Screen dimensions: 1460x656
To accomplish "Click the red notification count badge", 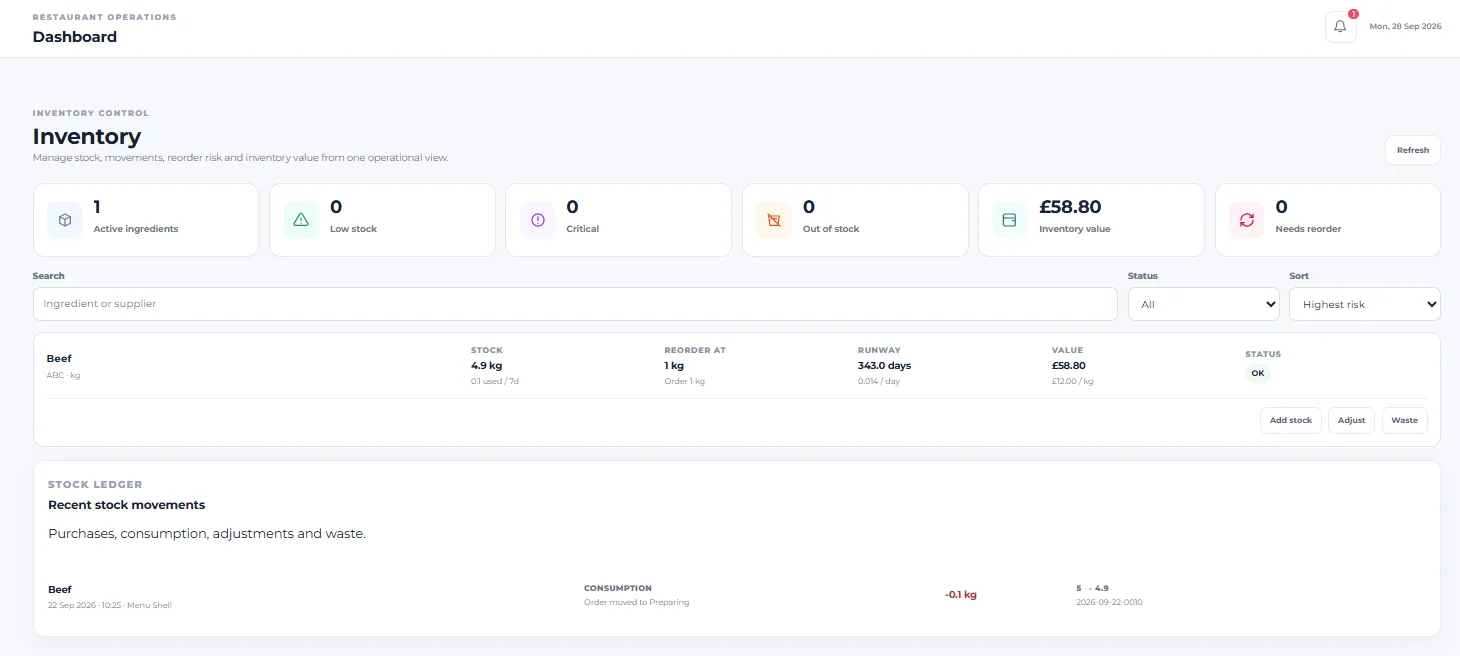I will click(1353, 14).
